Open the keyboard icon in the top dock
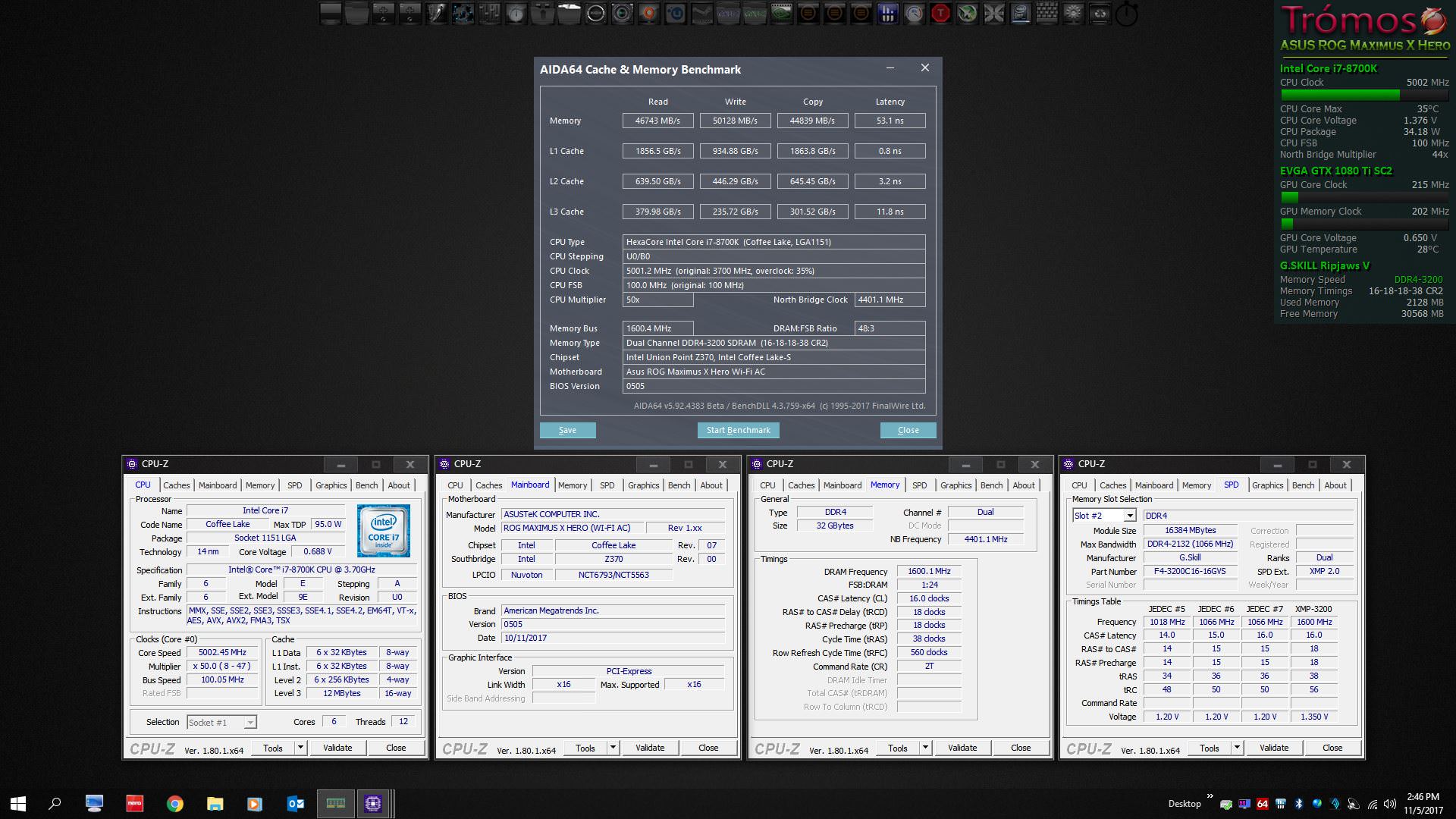The width and height of the screenshot is (1456, 819). tap(1046, 14)
